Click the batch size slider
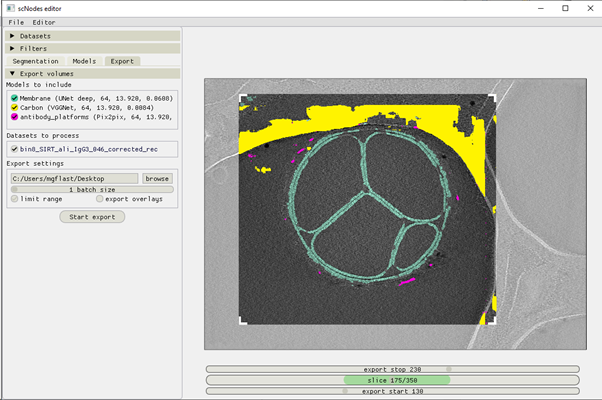Screen dimensions: 602x400 pos(92,189)
